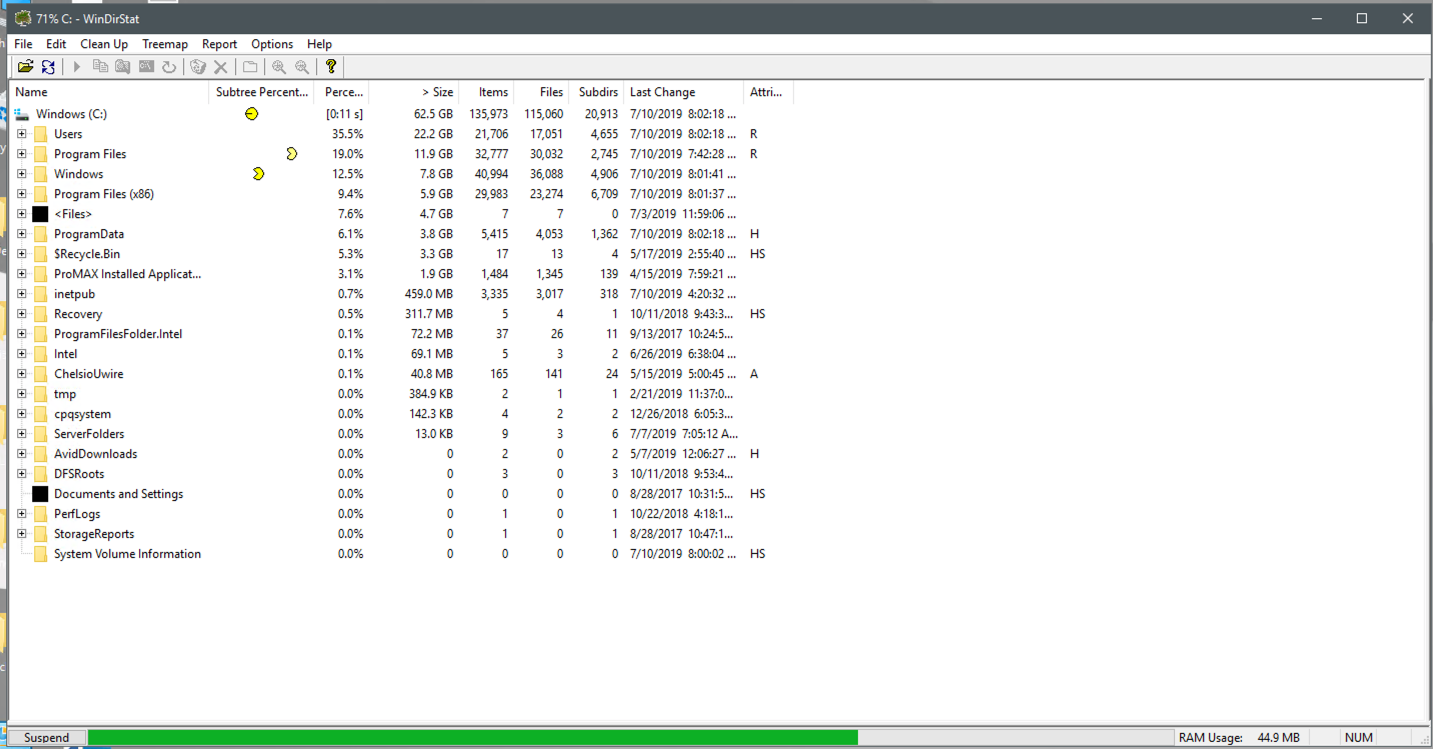Click the System Volume Information folder icon

click(x=40, y=554)
